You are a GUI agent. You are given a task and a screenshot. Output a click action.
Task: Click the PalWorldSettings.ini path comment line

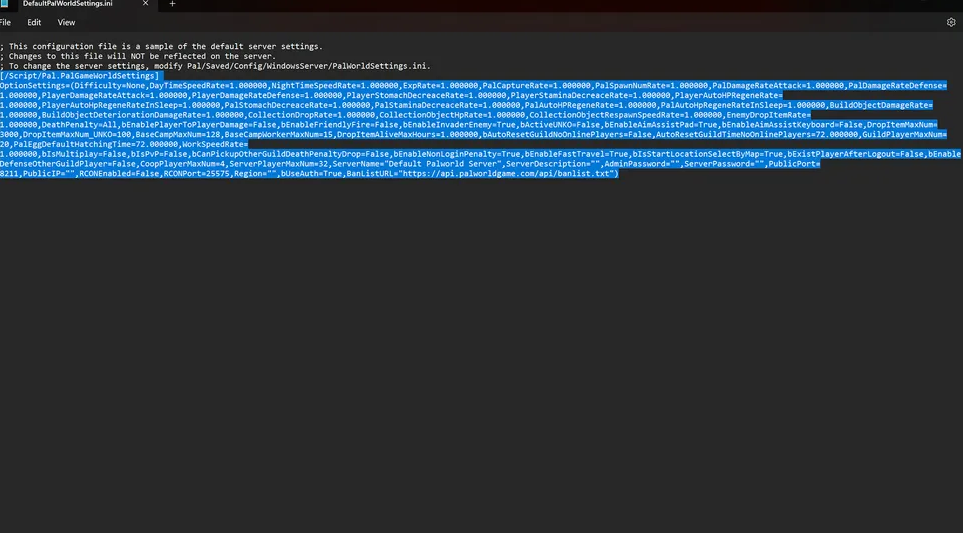coord(216,66)
